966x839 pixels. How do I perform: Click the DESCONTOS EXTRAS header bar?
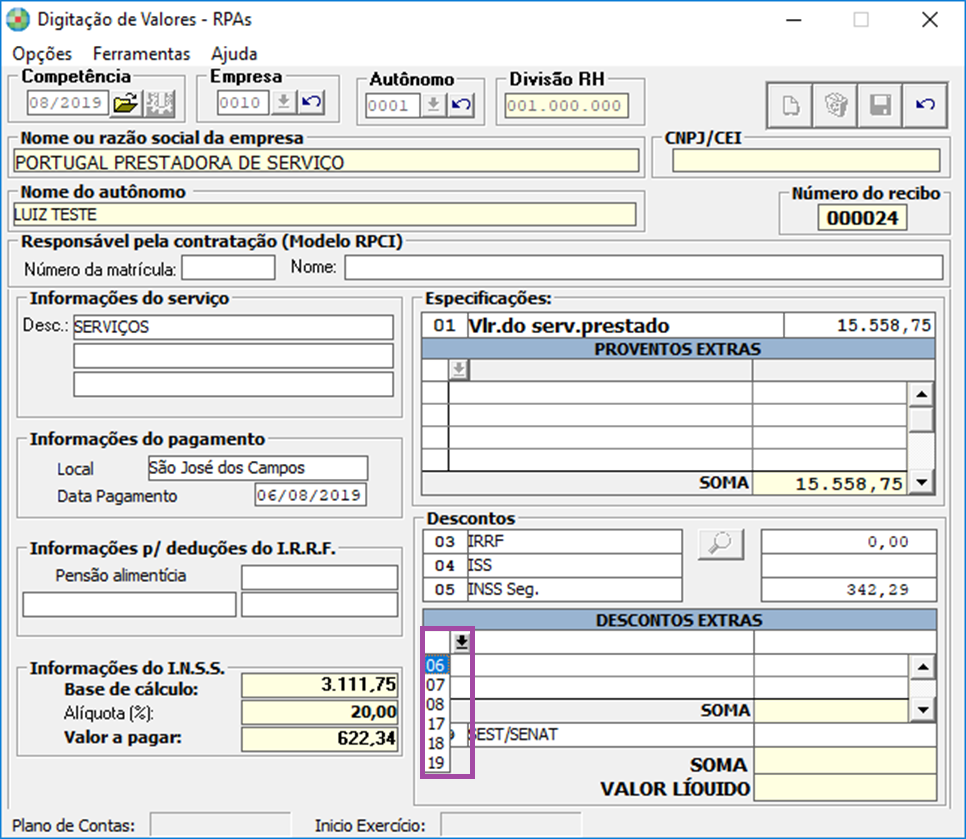click(680, 620)
